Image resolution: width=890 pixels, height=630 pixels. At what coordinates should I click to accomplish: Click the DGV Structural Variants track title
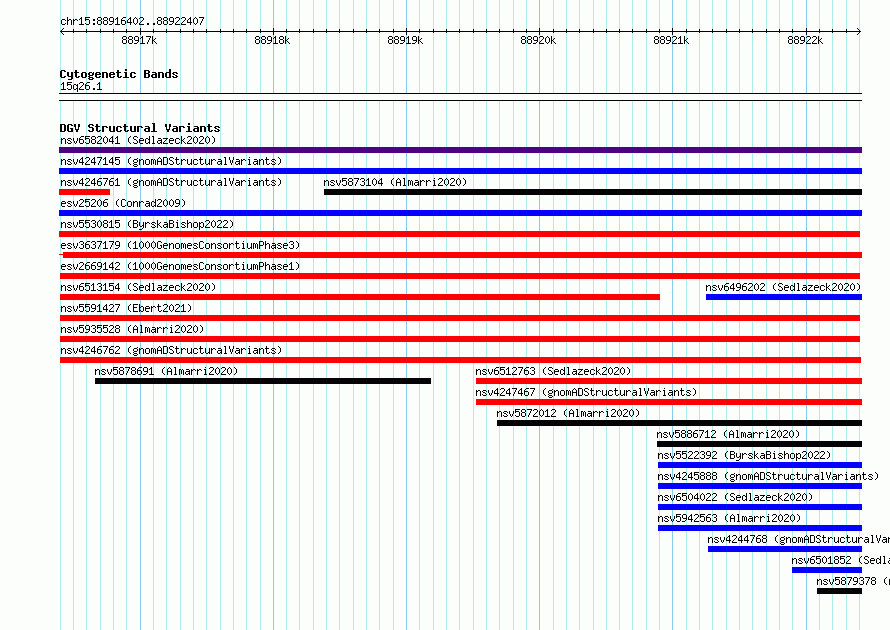click(140, 128)
